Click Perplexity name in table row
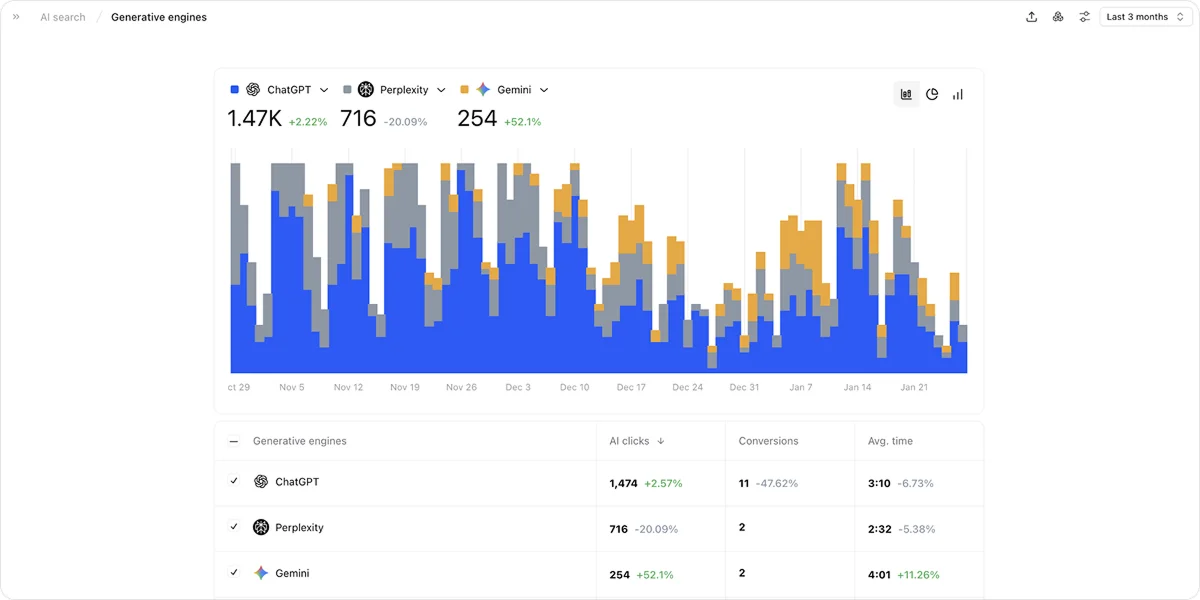This screenshot has width=1200, height=600. [299, 528]
